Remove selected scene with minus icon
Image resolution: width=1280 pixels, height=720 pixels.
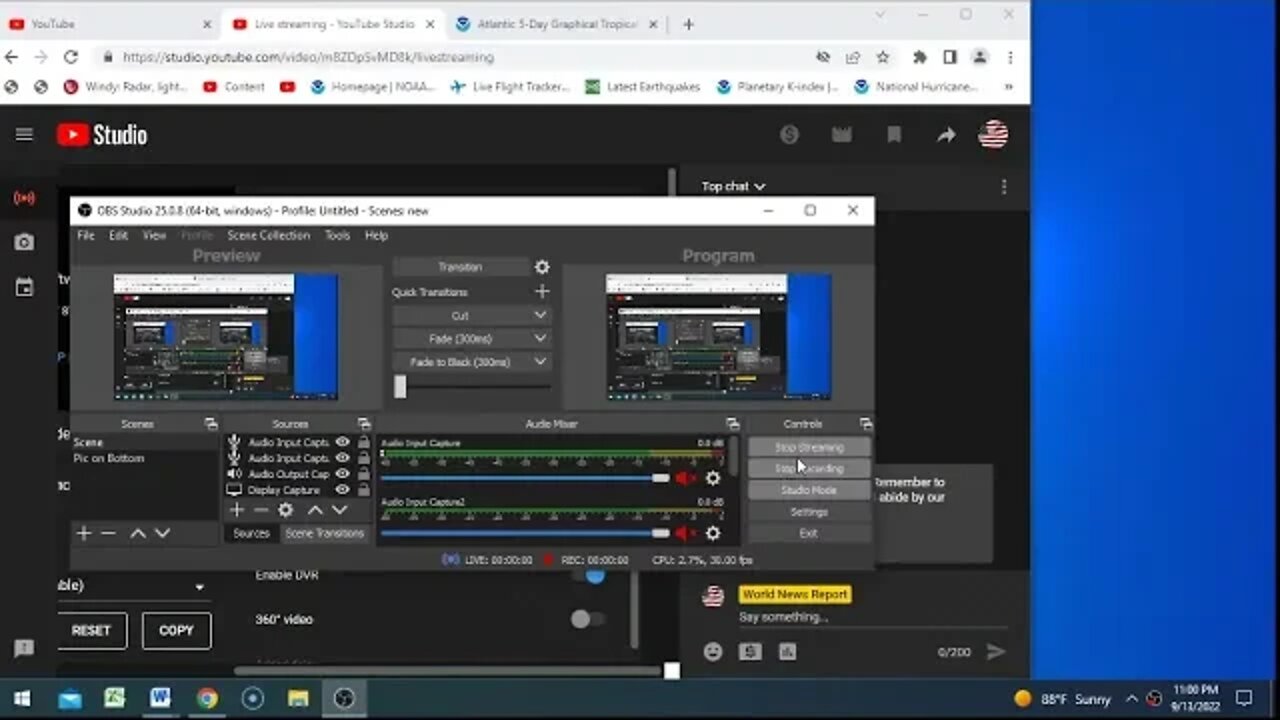[x=109, y=534]
